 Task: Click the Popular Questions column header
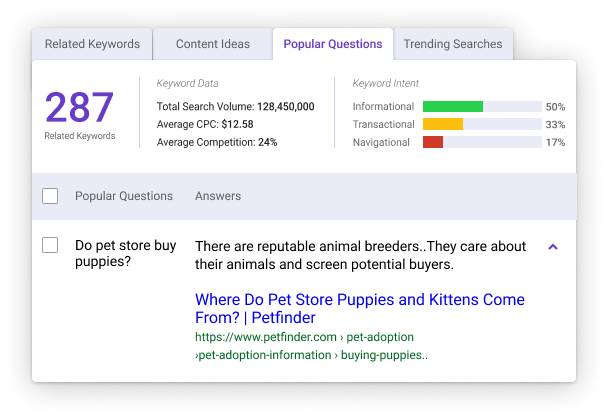(x=124, y=196)
